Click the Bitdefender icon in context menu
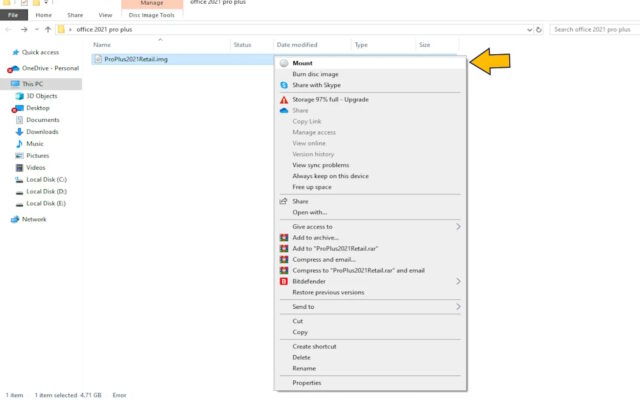 coord(284,281)
